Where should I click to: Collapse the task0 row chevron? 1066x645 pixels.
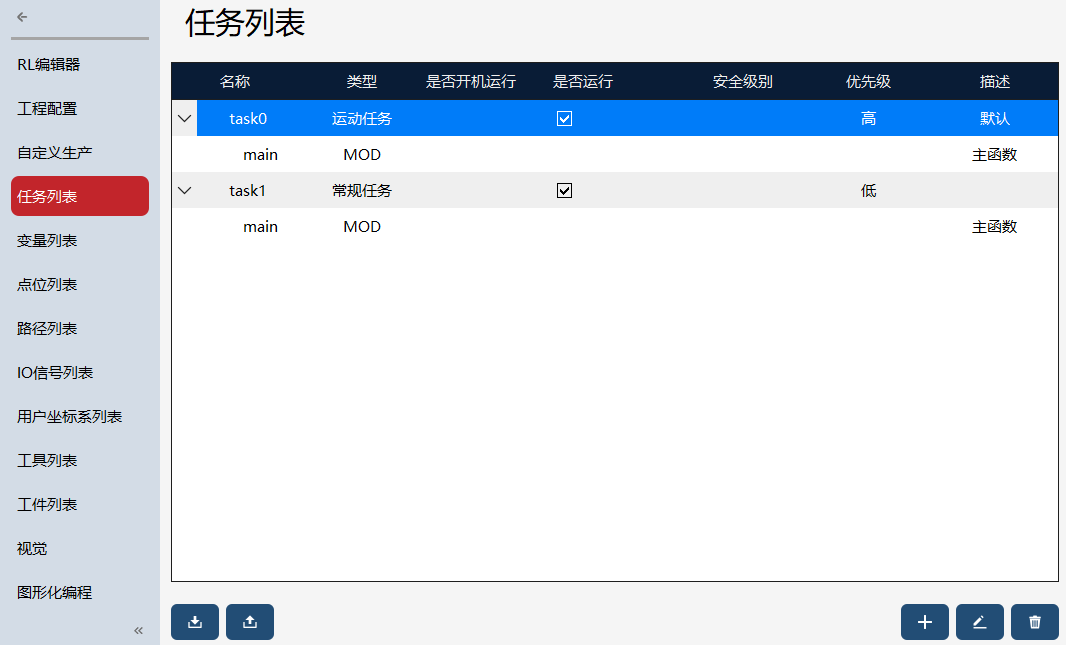click(x=184, y=118)
